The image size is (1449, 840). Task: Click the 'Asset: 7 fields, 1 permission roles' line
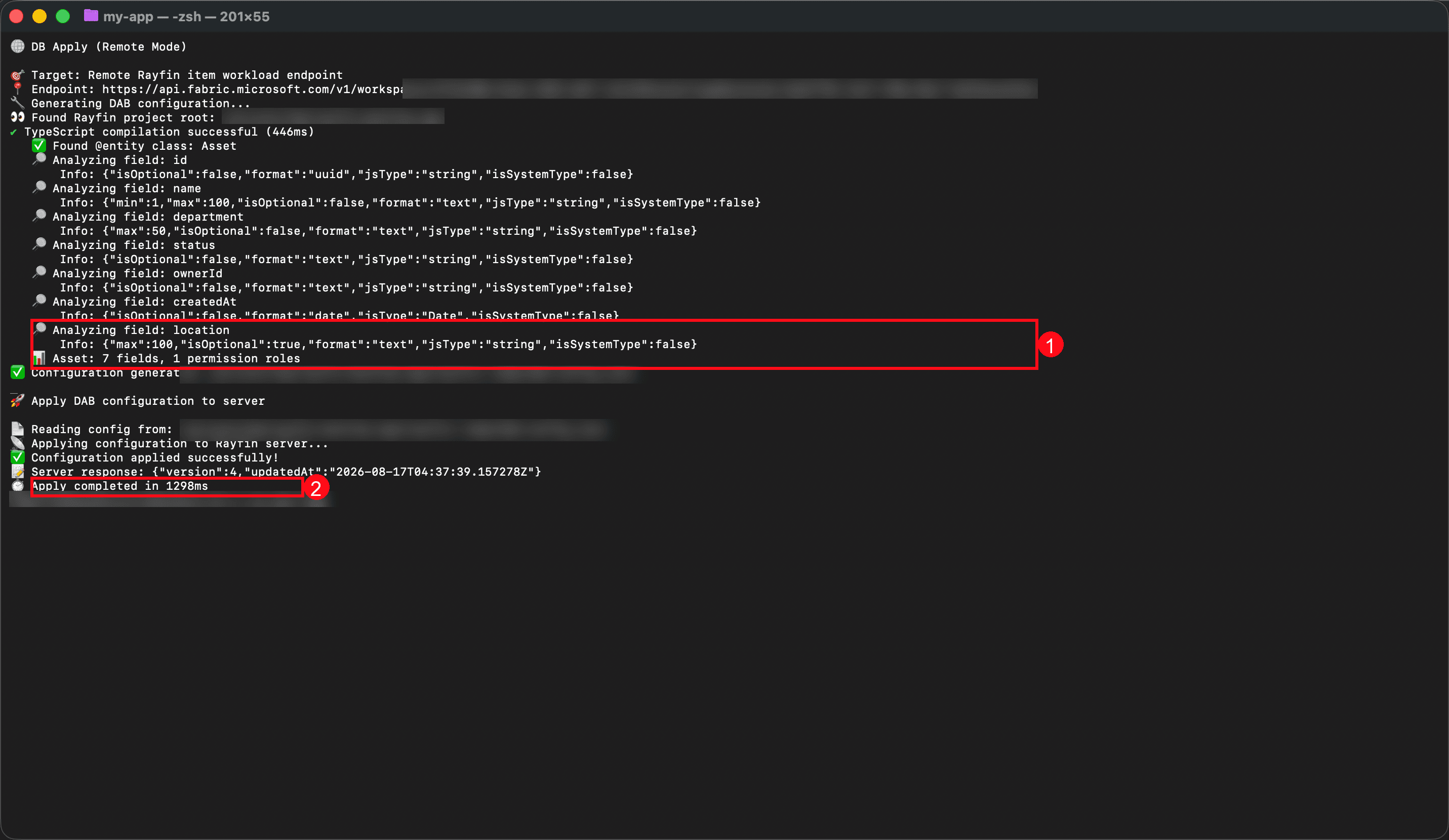point(176,359)
